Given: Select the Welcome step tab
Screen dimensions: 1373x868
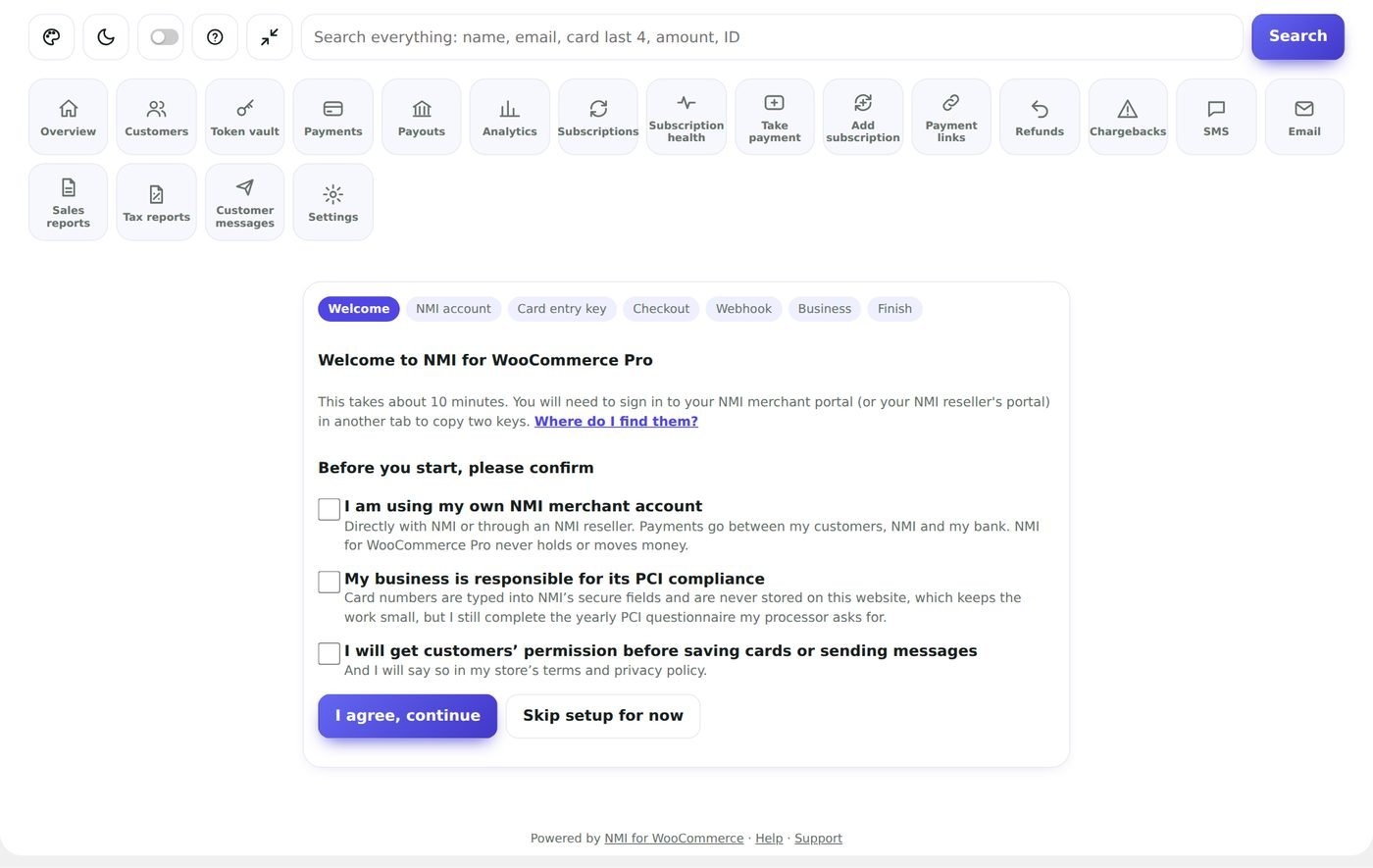Looking at the screenshot, I should coord(359,309).
